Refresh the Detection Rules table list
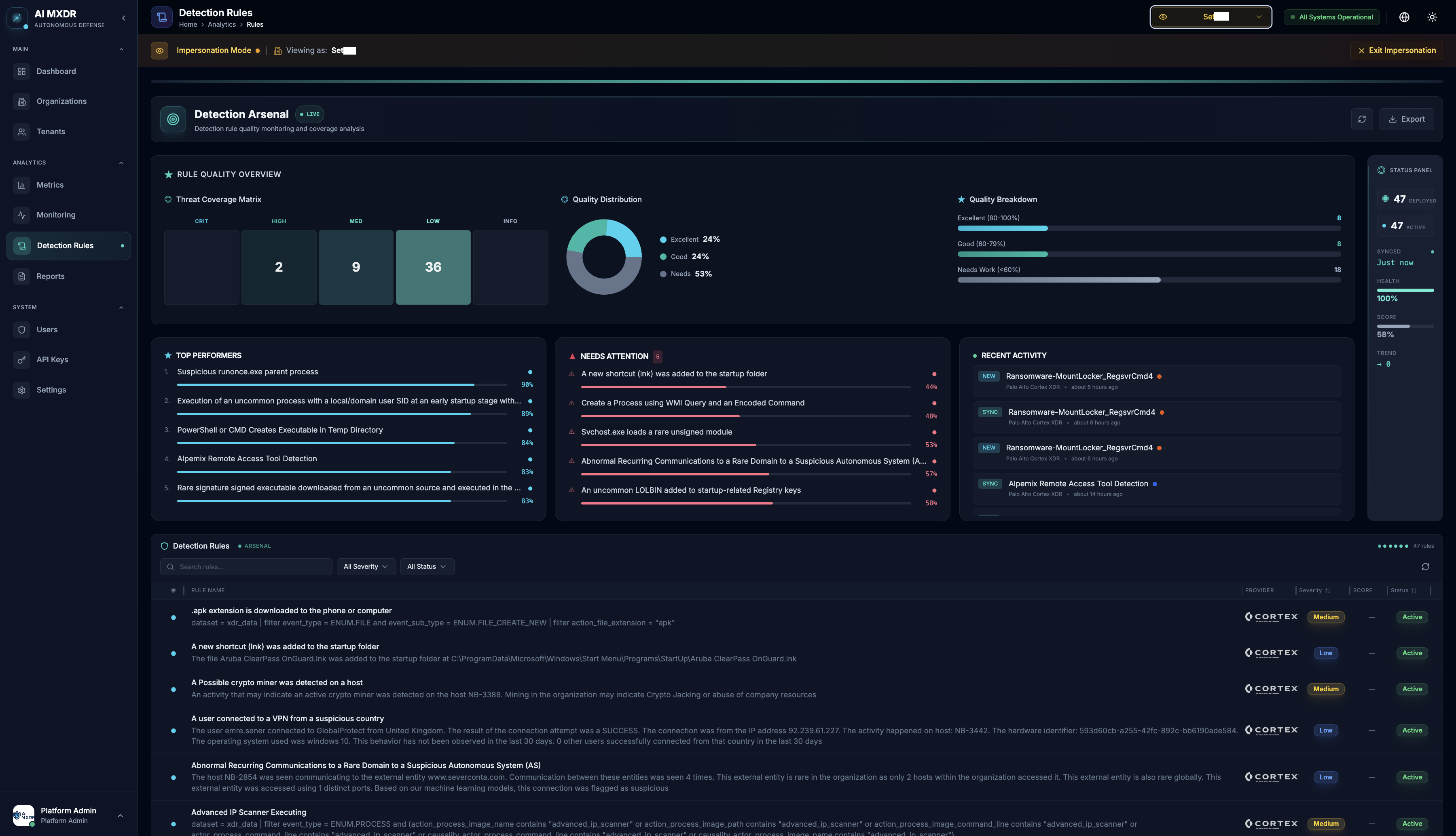Image resolution: width=1456 pixels, height=836 pixels. pos(1425,567)
